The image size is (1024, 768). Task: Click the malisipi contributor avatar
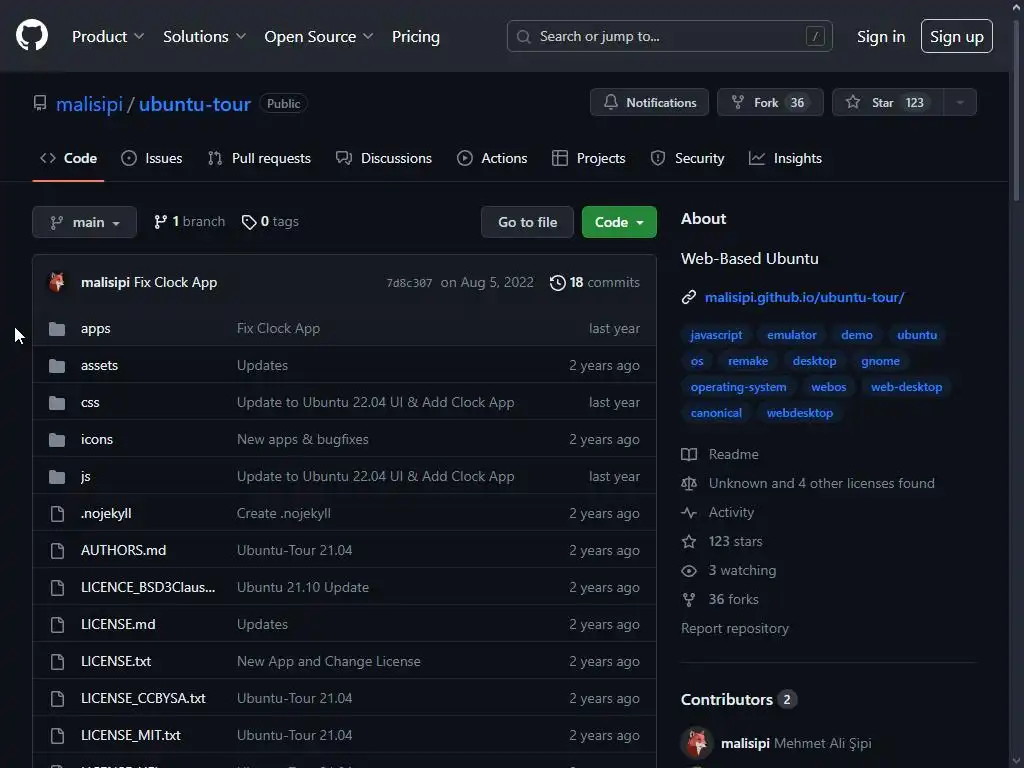(x=696, y=743)
